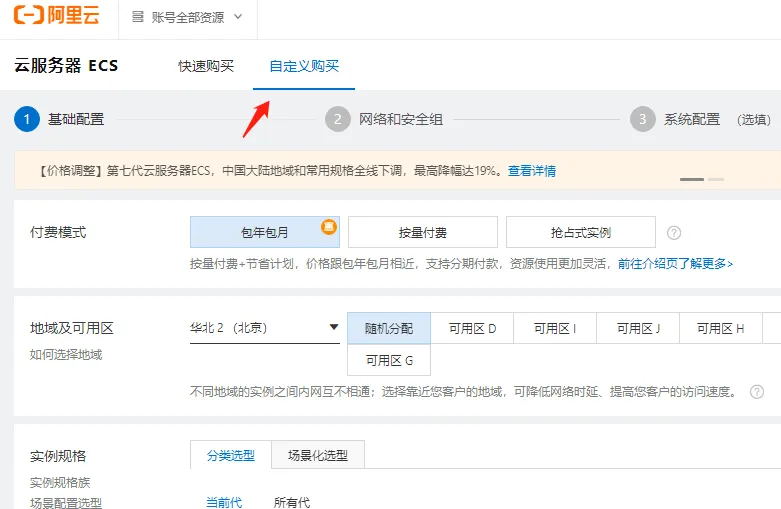The height and width of the screenshot is (509, 781).
Task: Select 随机分配 zone option
Action: click(x=389, y=328)
